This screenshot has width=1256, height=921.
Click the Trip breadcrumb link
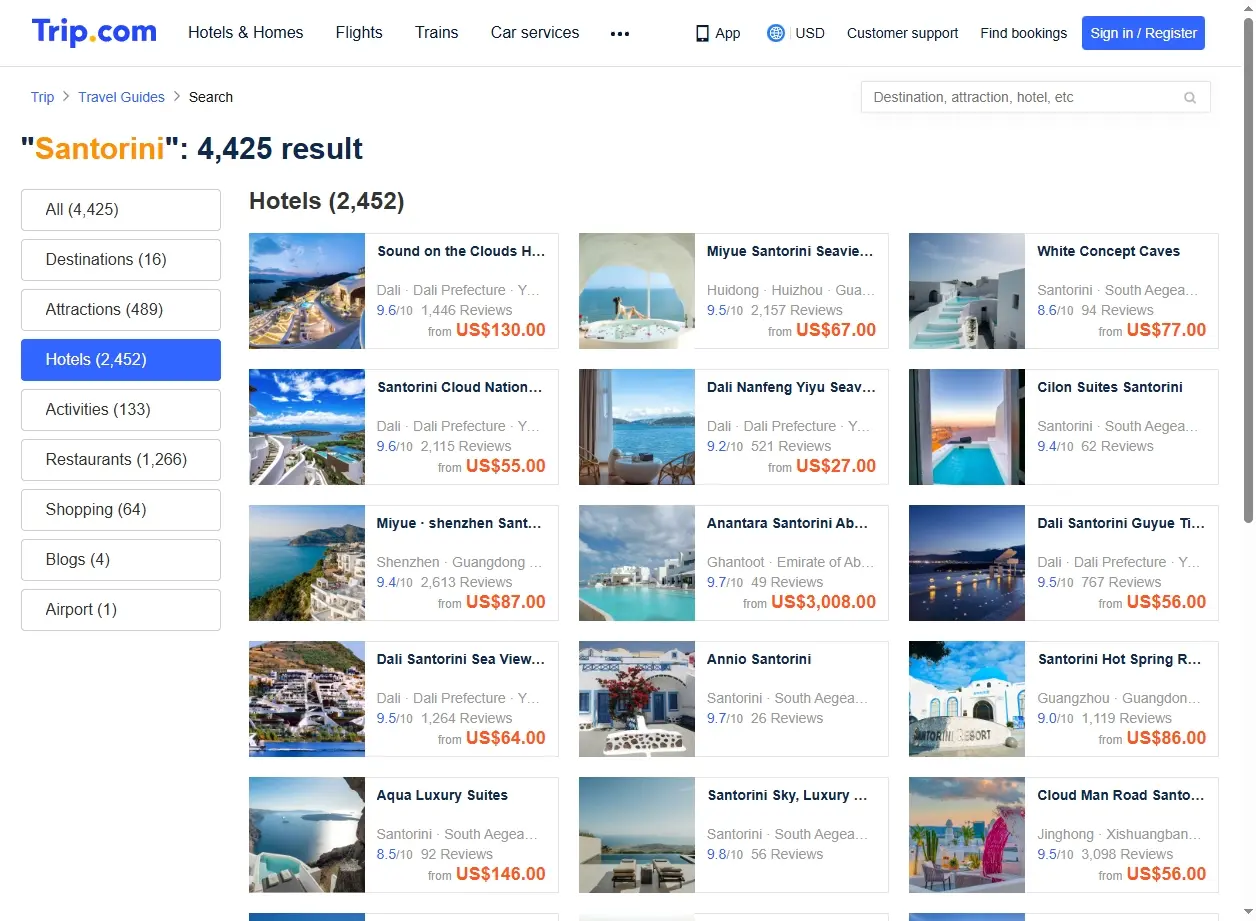42,97
